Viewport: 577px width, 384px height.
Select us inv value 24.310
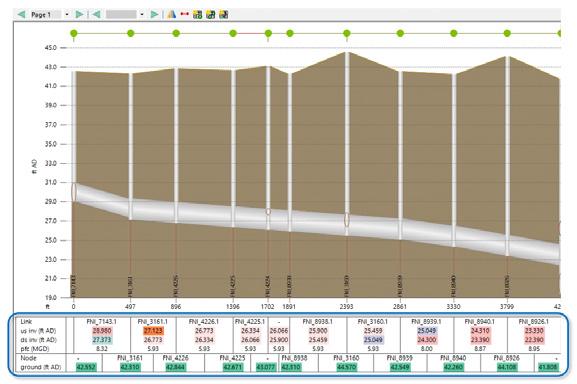coord(480,331)
